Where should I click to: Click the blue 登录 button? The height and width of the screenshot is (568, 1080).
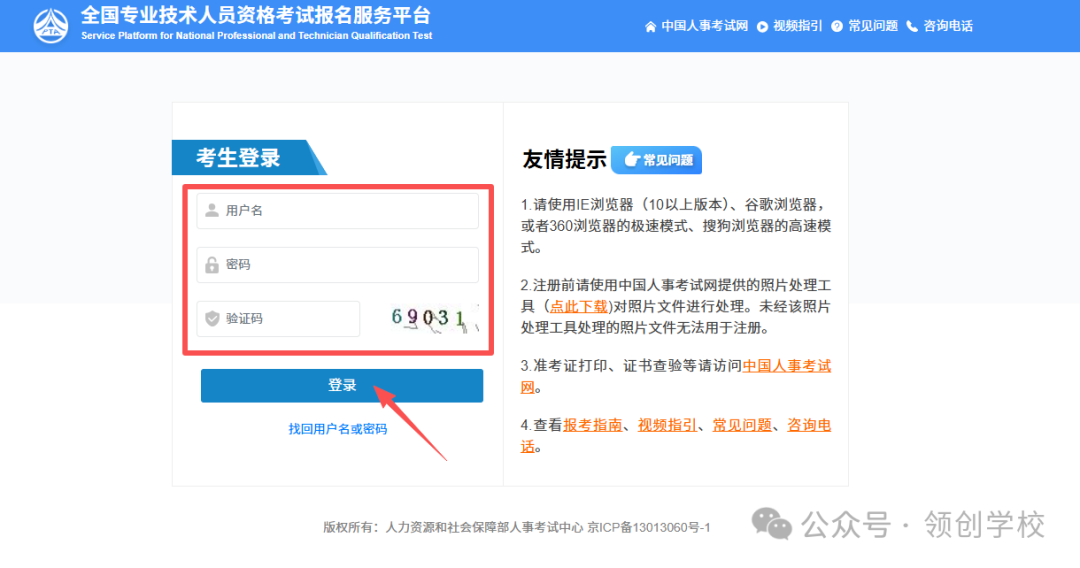(342, 386)
